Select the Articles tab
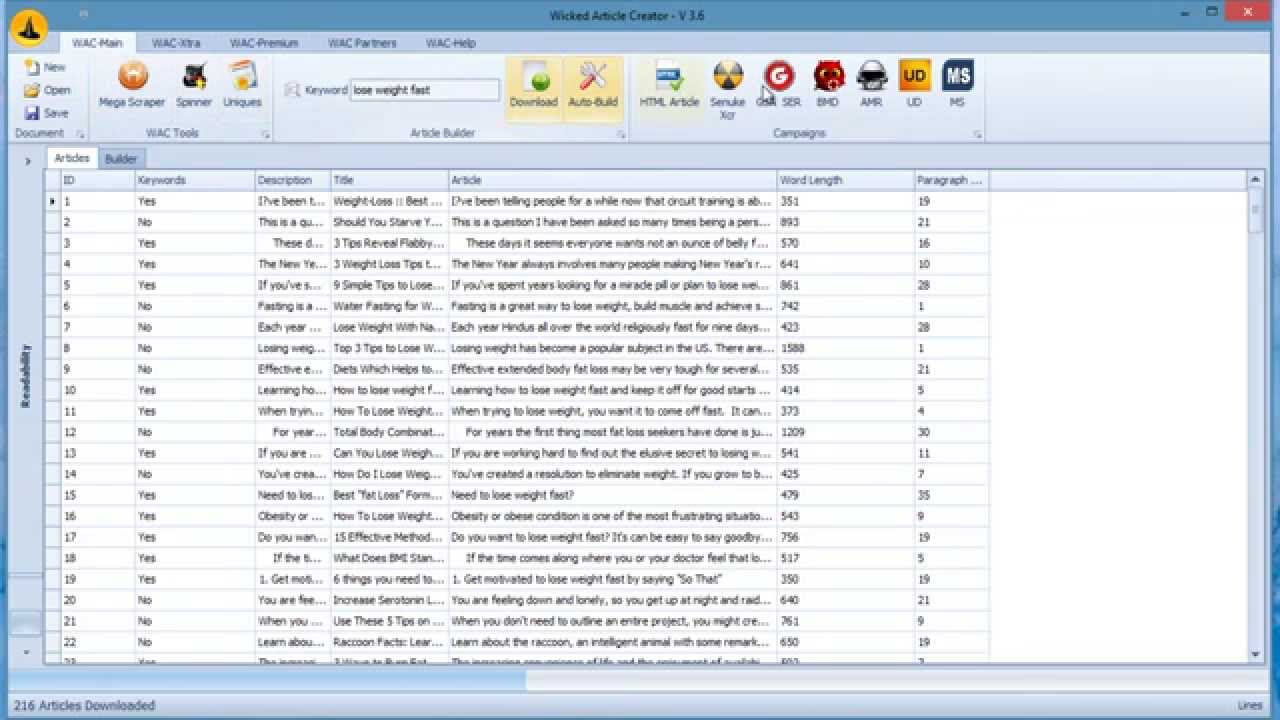Viewport: 1280px width, 720px height. click(x=72, y=158)
